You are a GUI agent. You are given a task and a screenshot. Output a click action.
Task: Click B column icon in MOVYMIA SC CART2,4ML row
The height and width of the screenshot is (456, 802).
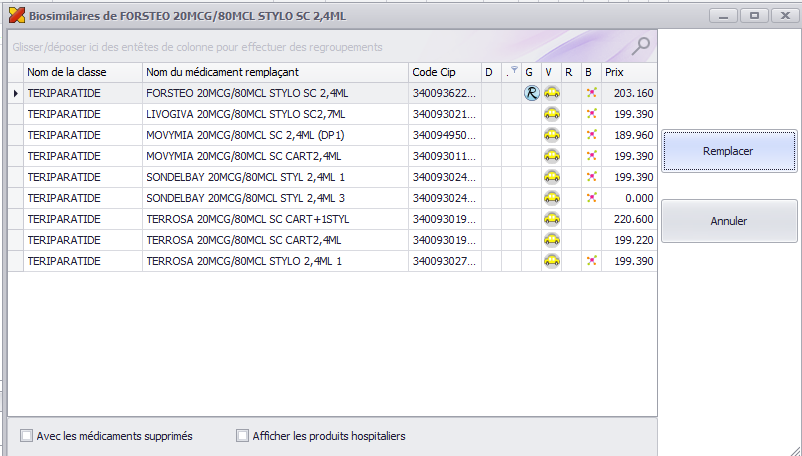click(x=591, y=156)
